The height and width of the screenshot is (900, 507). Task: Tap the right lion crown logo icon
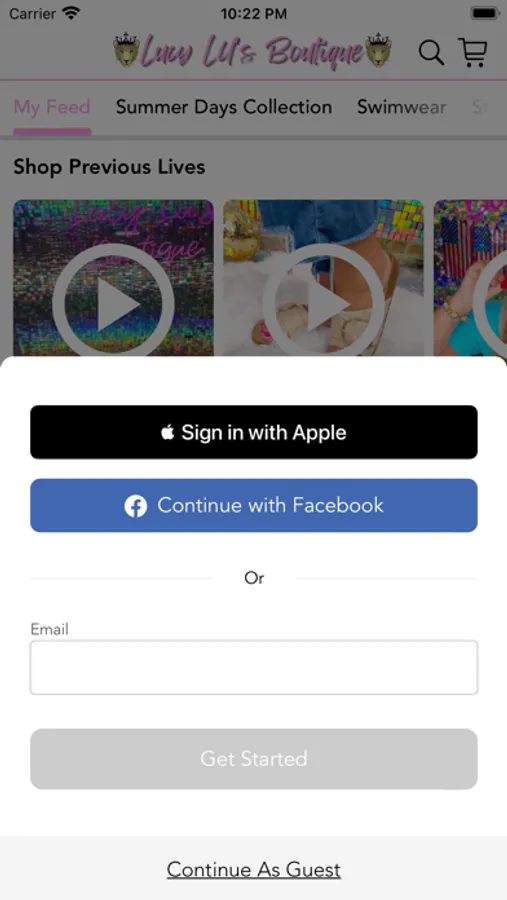378,51
